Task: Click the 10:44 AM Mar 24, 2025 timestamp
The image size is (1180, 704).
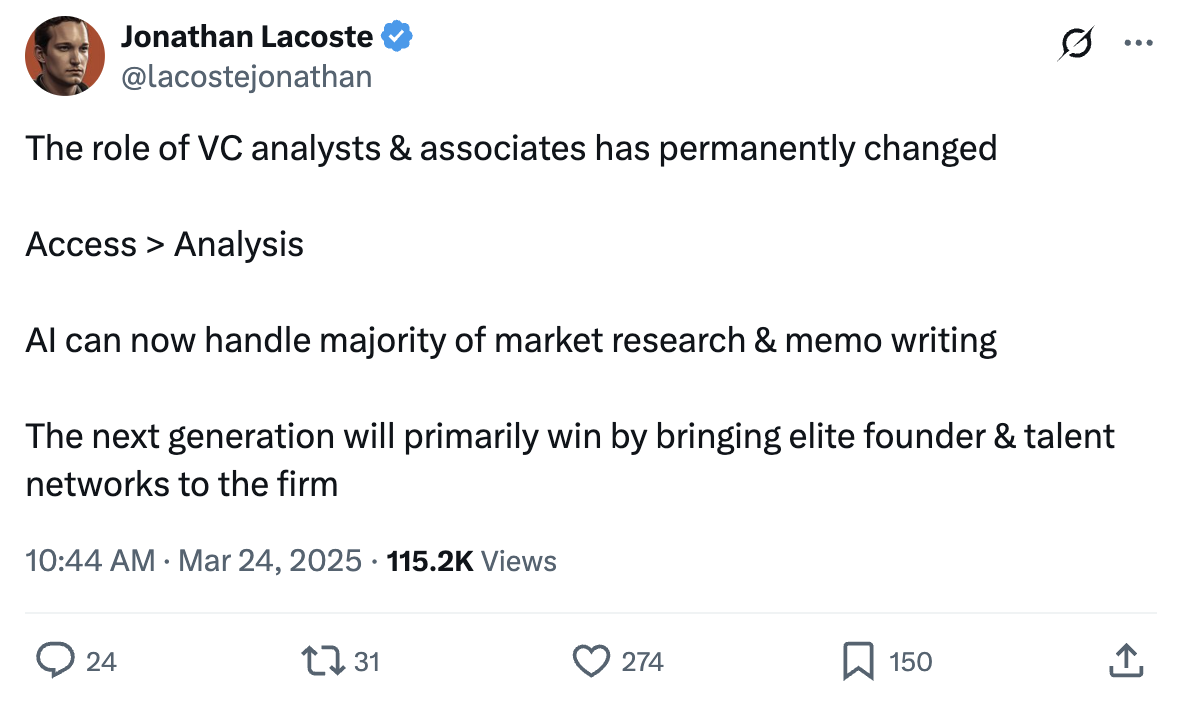Action: [193, 561]
